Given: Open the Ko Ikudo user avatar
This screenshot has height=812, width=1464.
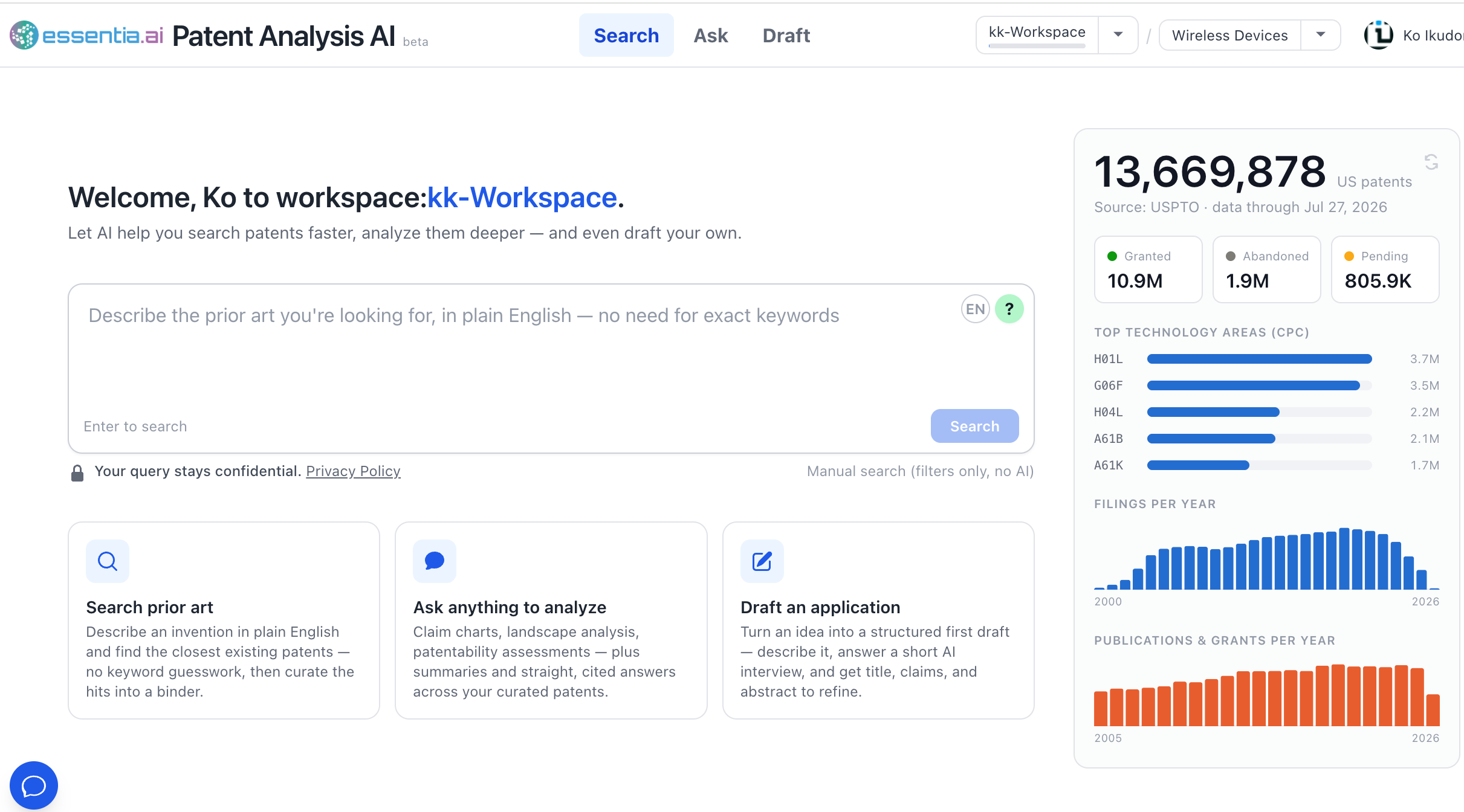Looking at the screenshot, I should coord(1379,35).
